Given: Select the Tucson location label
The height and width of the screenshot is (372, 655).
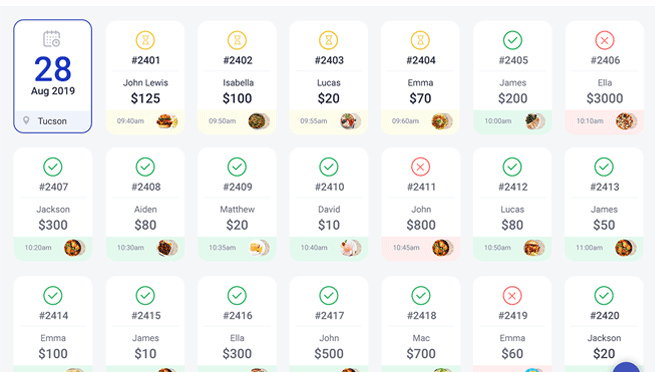Looking at the screenshot, I should coord(52,121).
